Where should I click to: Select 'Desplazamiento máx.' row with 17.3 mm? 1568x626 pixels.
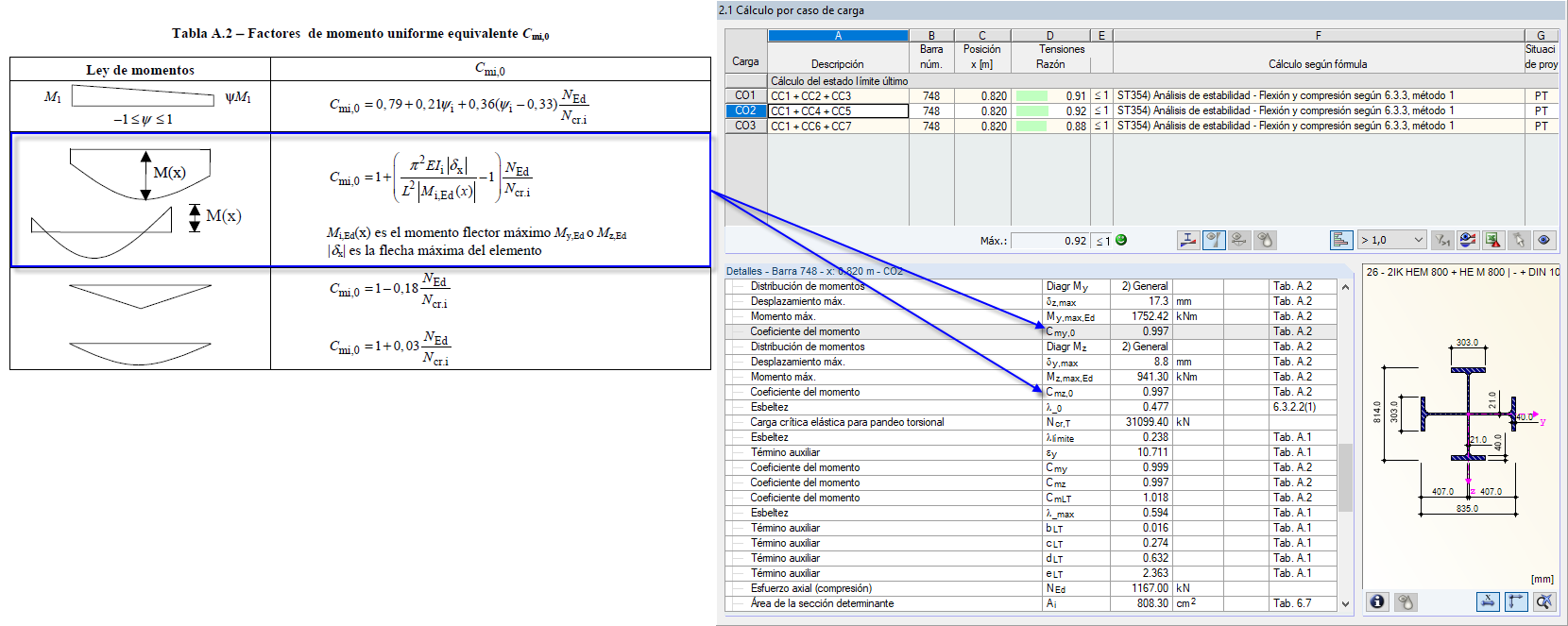[x=1031, y=301]
